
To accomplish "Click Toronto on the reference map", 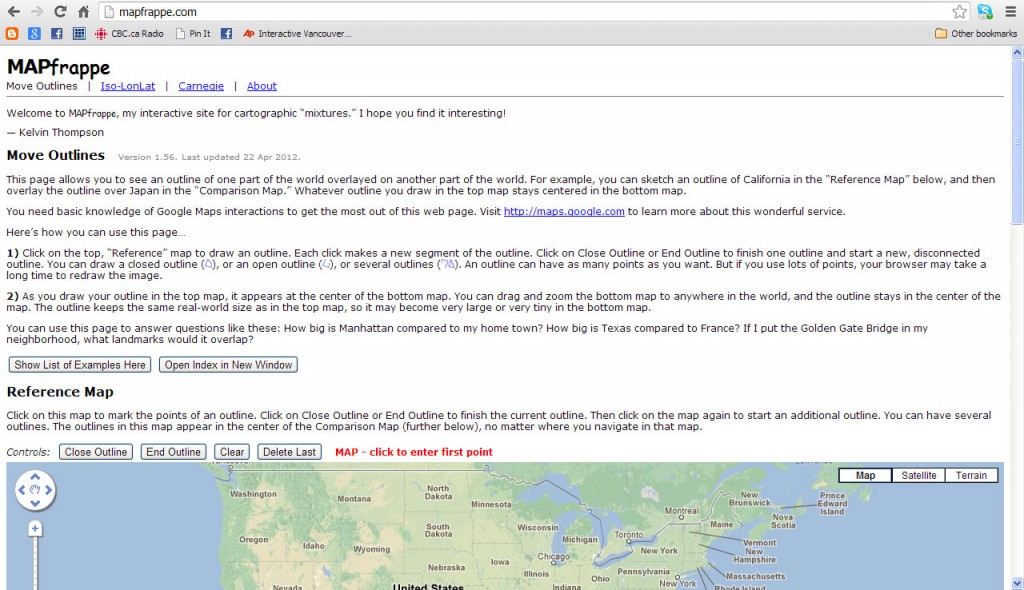I will click(629, 534).
